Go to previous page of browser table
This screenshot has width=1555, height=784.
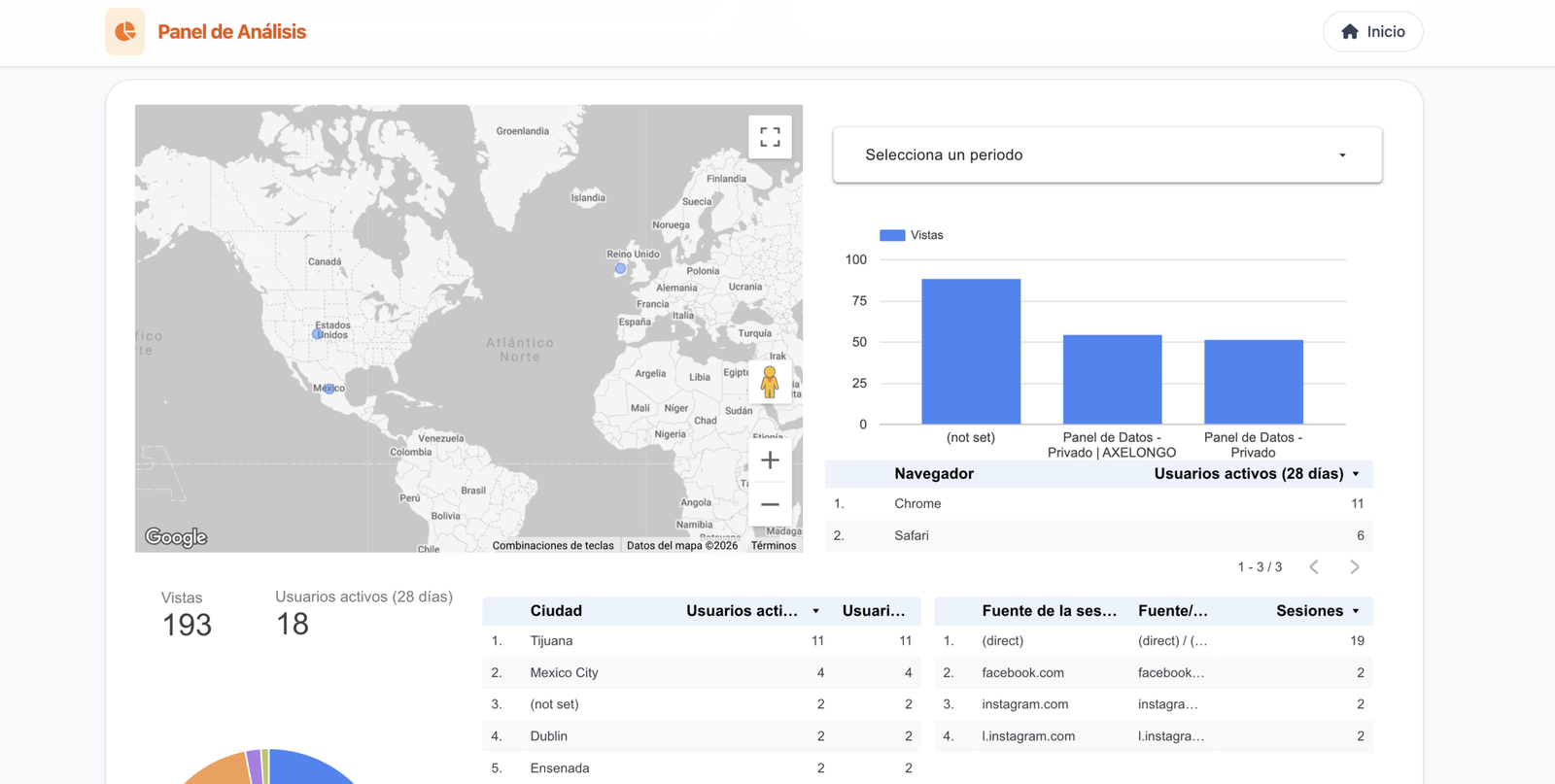click(1314, 567)
